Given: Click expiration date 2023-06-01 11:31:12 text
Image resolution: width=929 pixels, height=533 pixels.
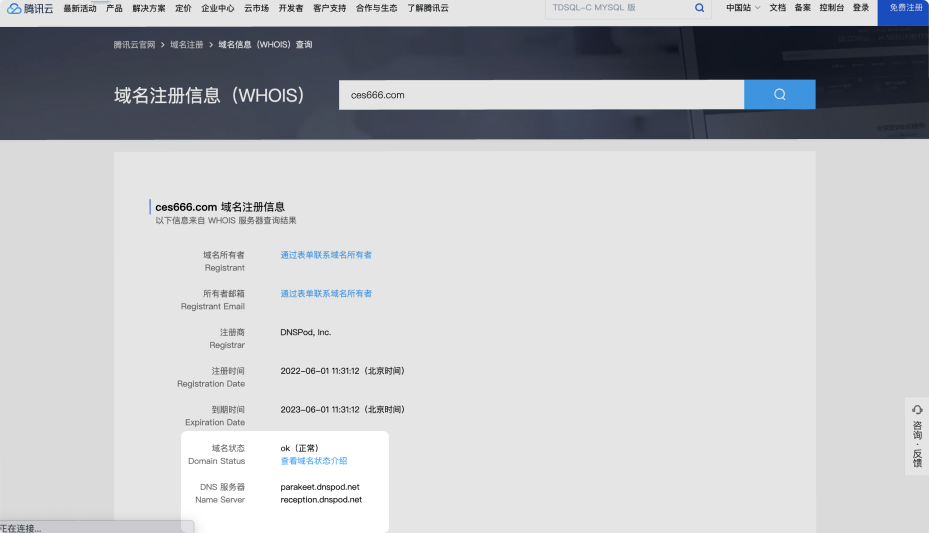Looking at the screenshot, I should 320,410.
